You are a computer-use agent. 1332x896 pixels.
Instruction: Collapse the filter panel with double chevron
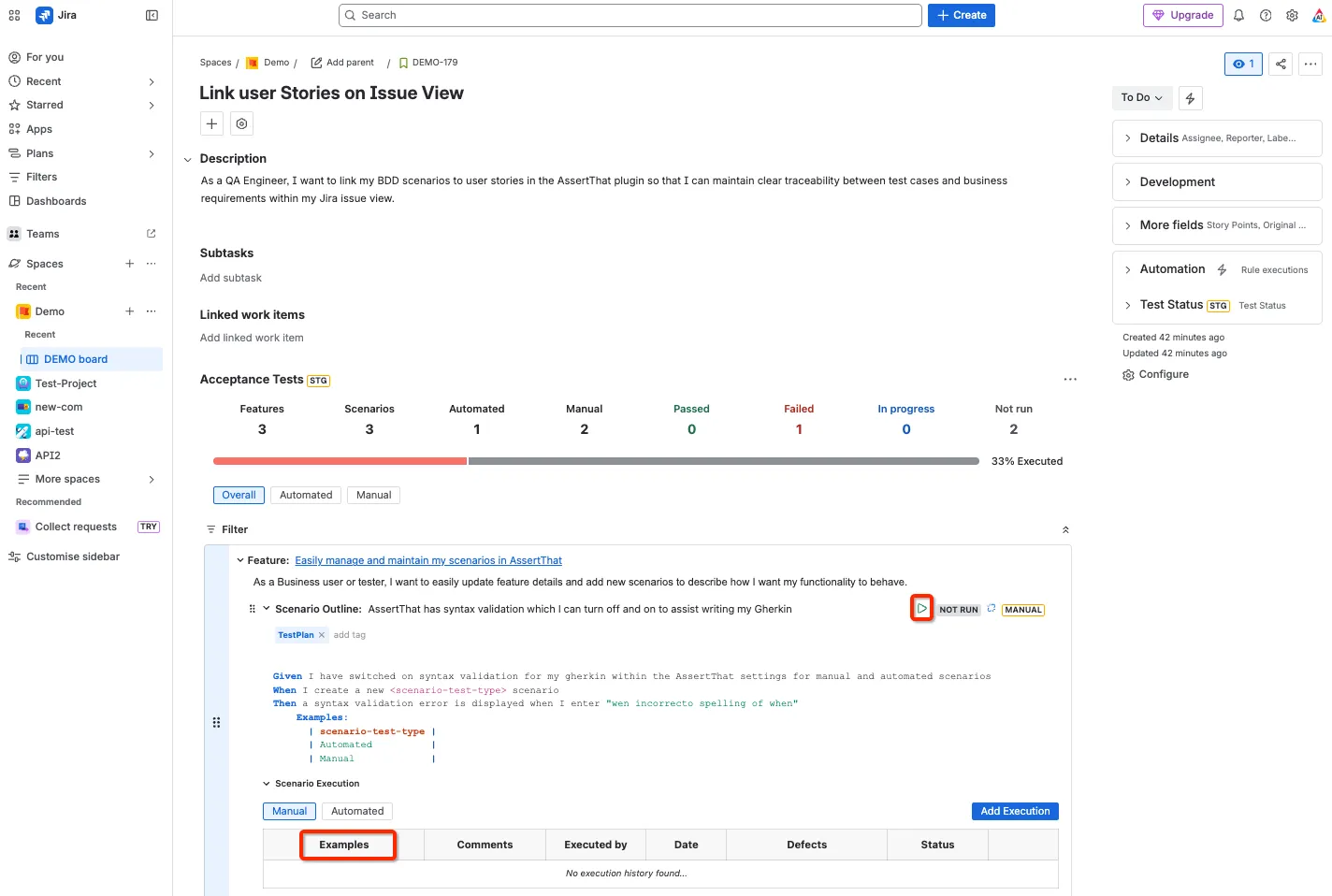1065,529
